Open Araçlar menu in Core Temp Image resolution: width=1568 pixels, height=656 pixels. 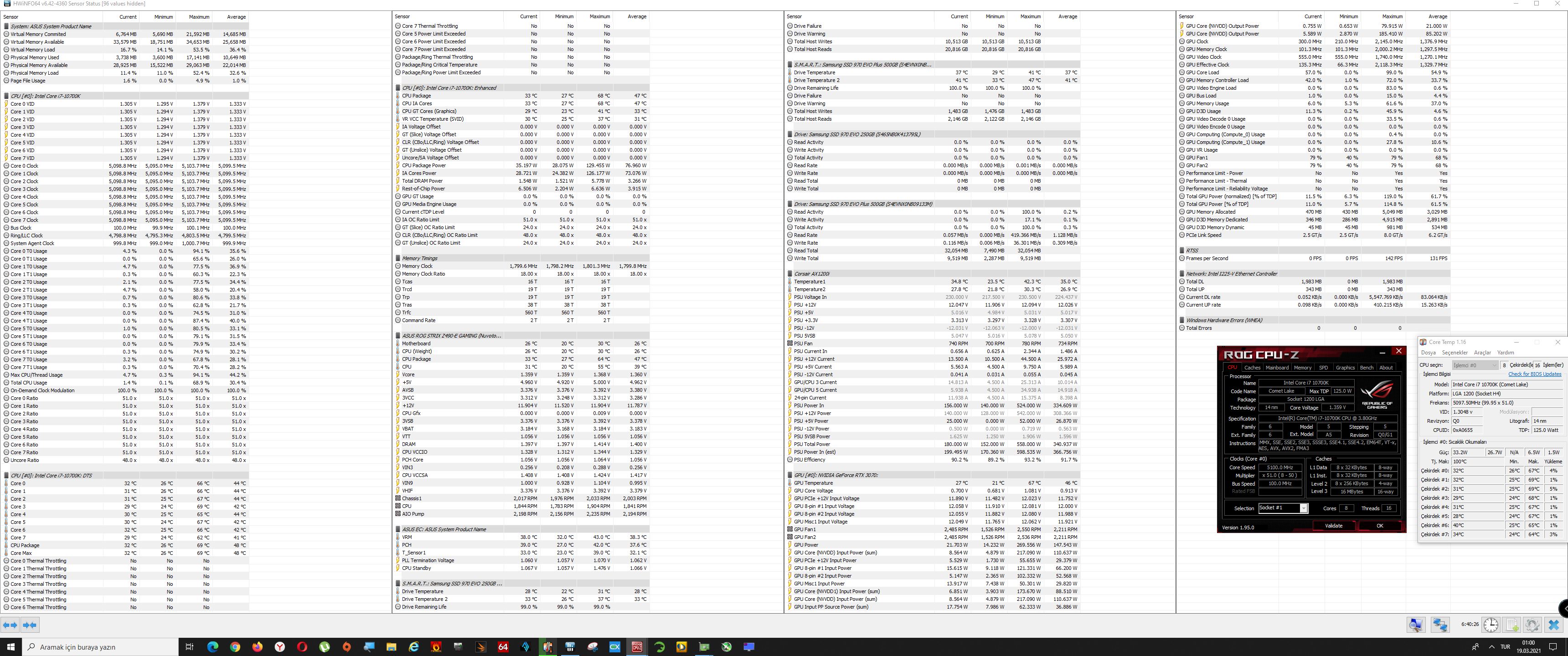[x=1482, y=353]
